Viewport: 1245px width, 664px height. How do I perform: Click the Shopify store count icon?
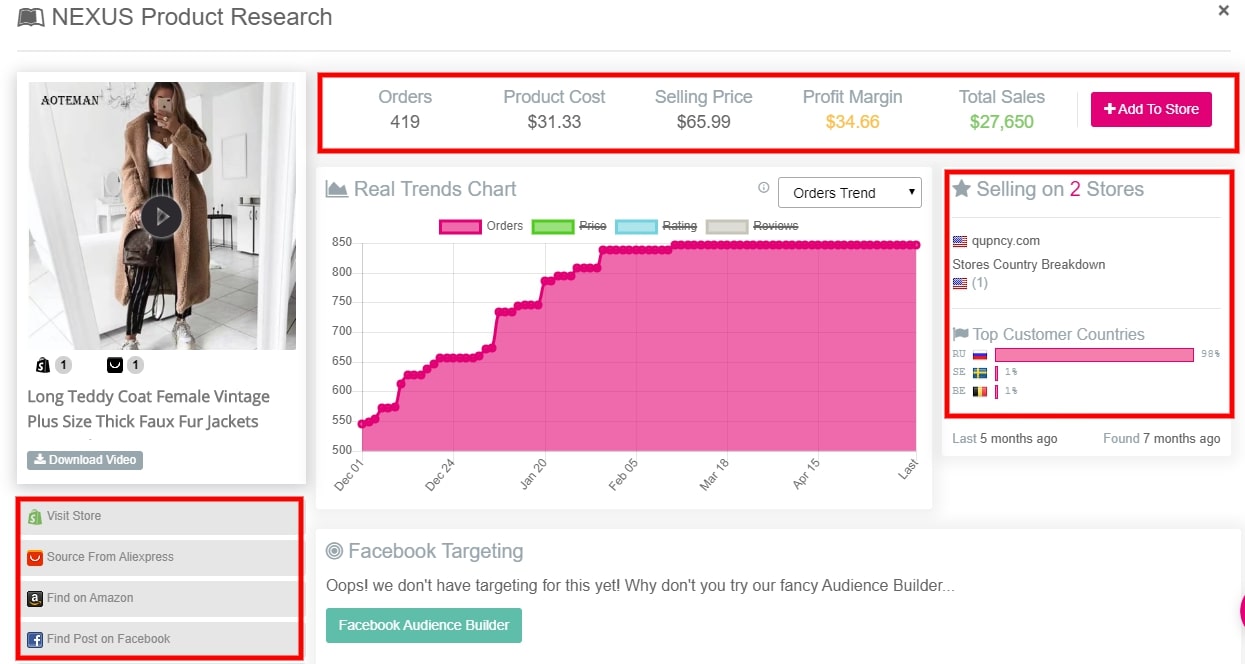point(43,365)
